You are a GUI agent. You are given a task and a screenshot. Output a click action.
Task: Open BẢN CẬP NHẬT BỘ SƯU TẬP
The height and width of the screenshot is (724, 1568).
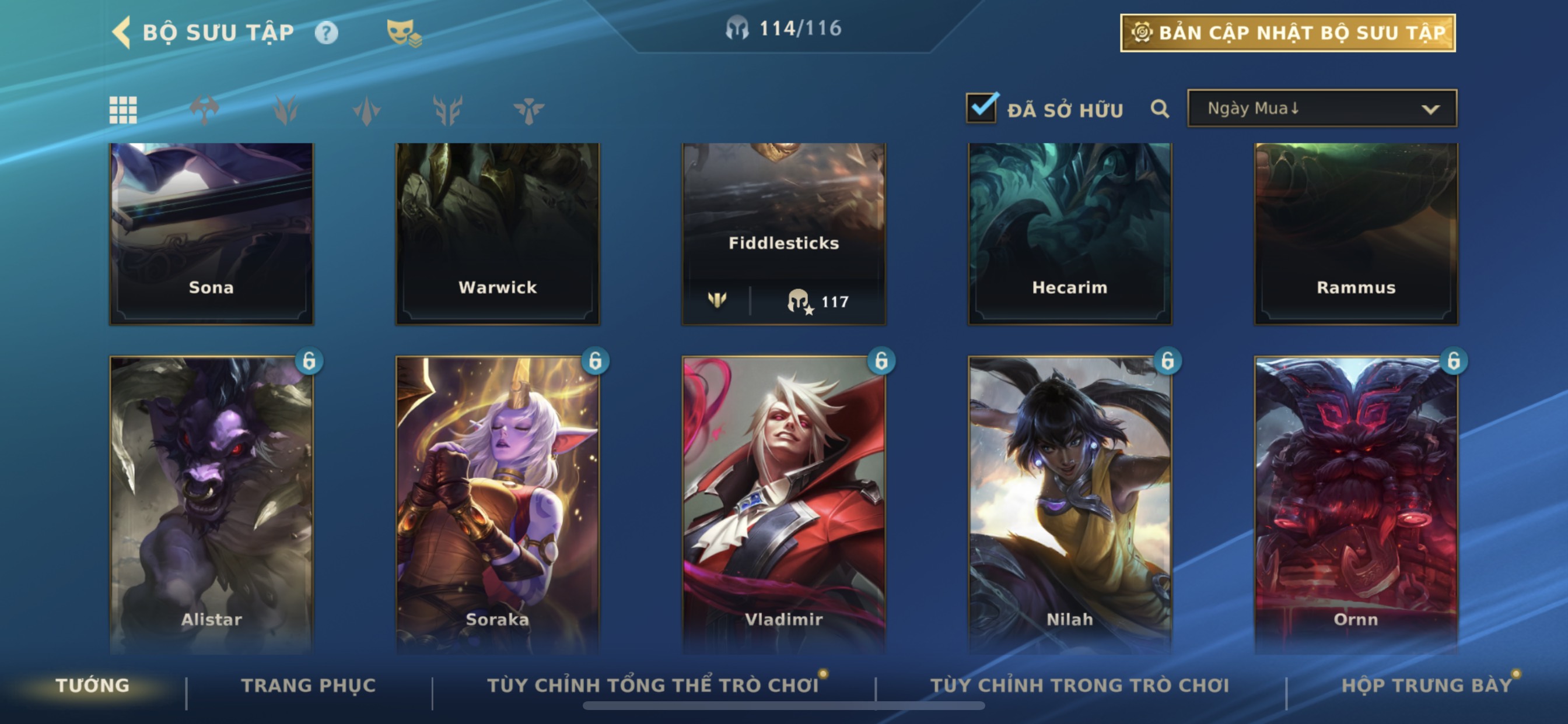(x=1288, y=33)
